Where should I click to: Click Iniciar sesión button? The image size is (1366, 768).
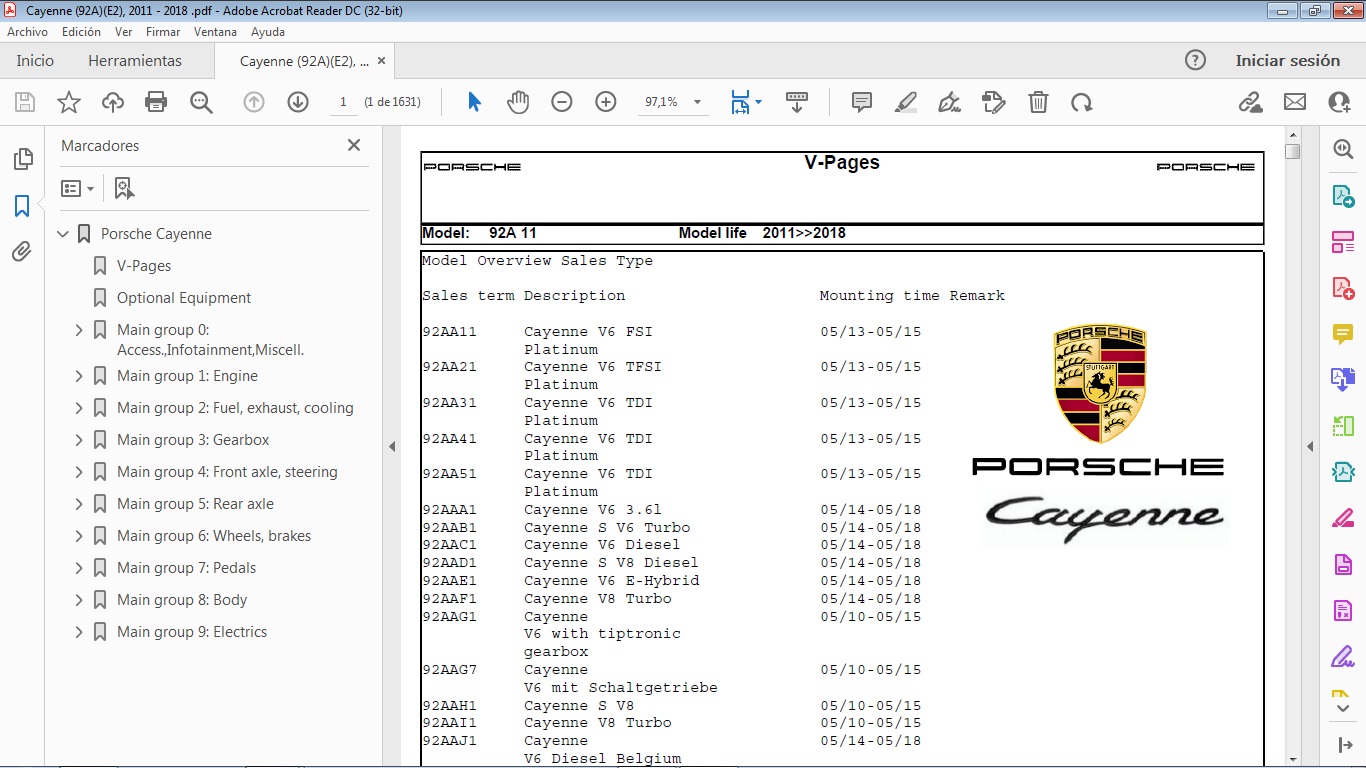tap(1287, 61)
